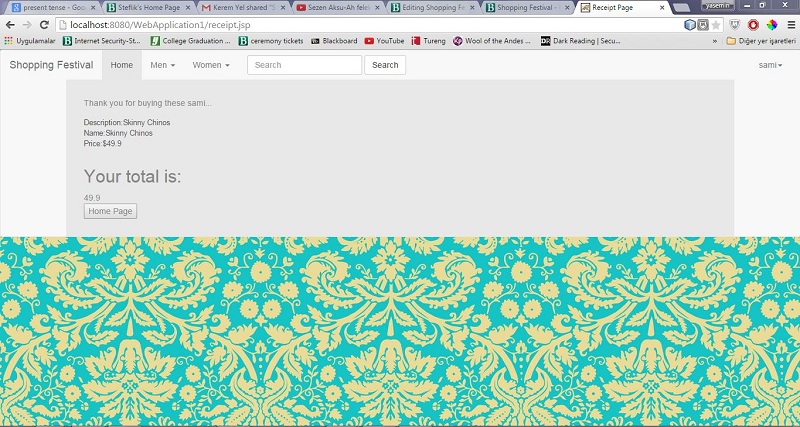Image resolution: width=800 pixels, height=427 pixels.
Task: Click the colorful pinwheel extension icon
Action: pyautogui.click(x=770, y=24)
